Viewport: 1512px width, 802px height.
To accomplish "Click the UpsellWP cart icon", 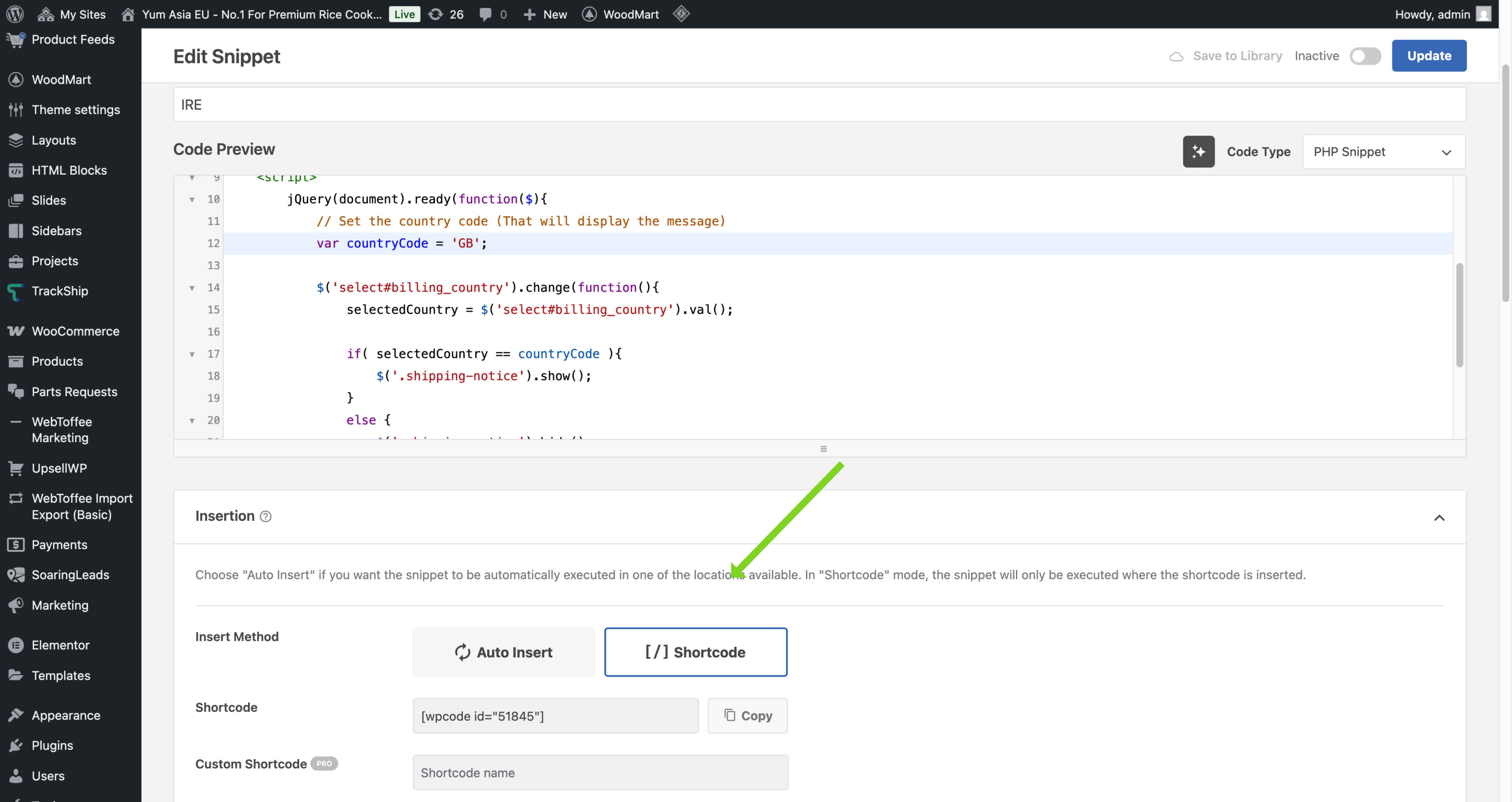I will tap(16, 468).
